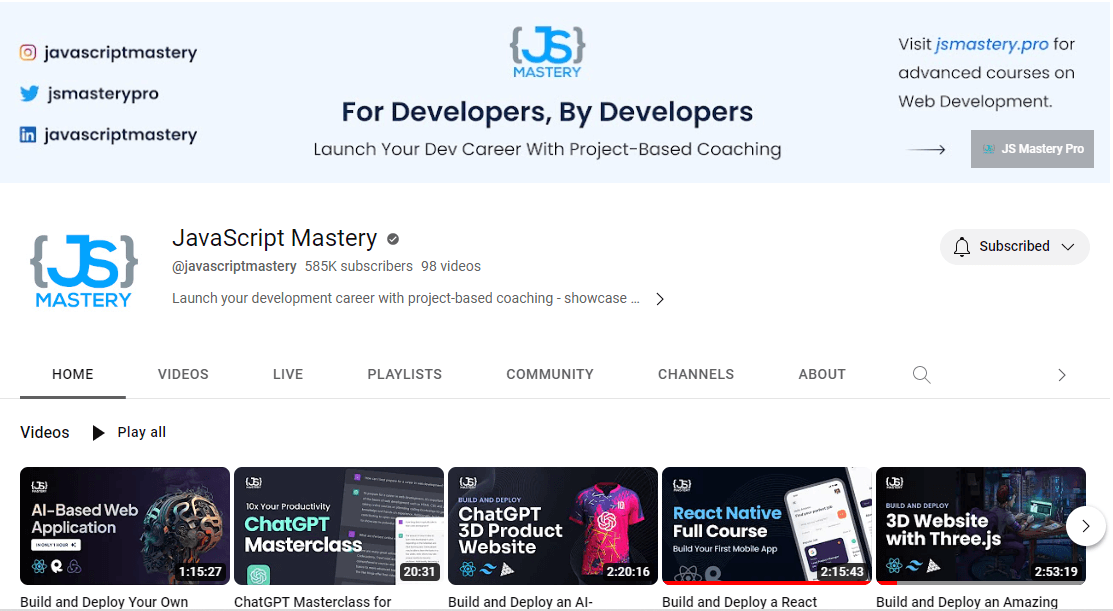Image resolution: width=1113 pixels, height=611 pixels.
Task: Open the jsmastery.pro link
Action: (x=992, y=44)
